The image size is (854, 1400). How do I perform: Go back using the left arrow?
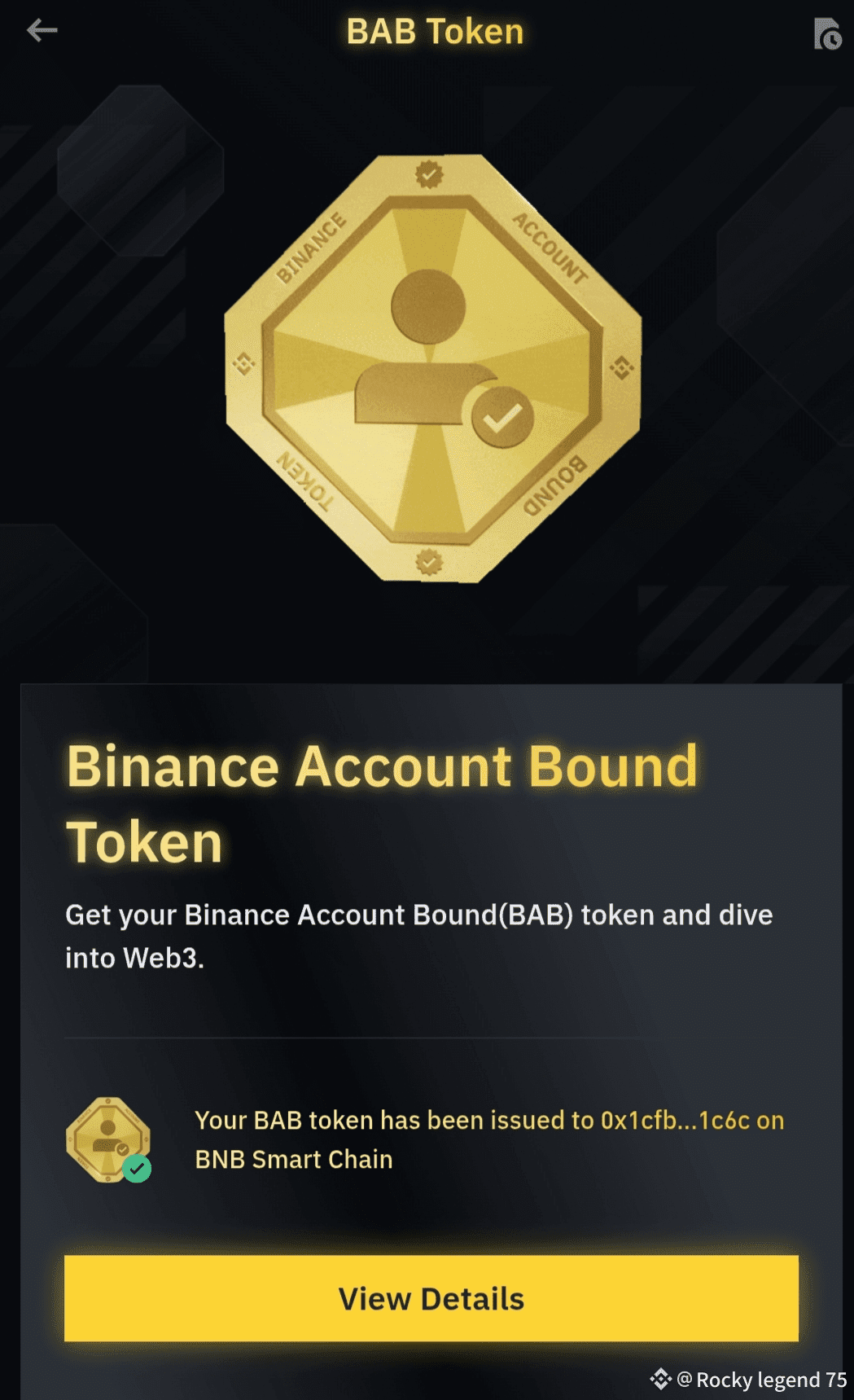(42, 31)
